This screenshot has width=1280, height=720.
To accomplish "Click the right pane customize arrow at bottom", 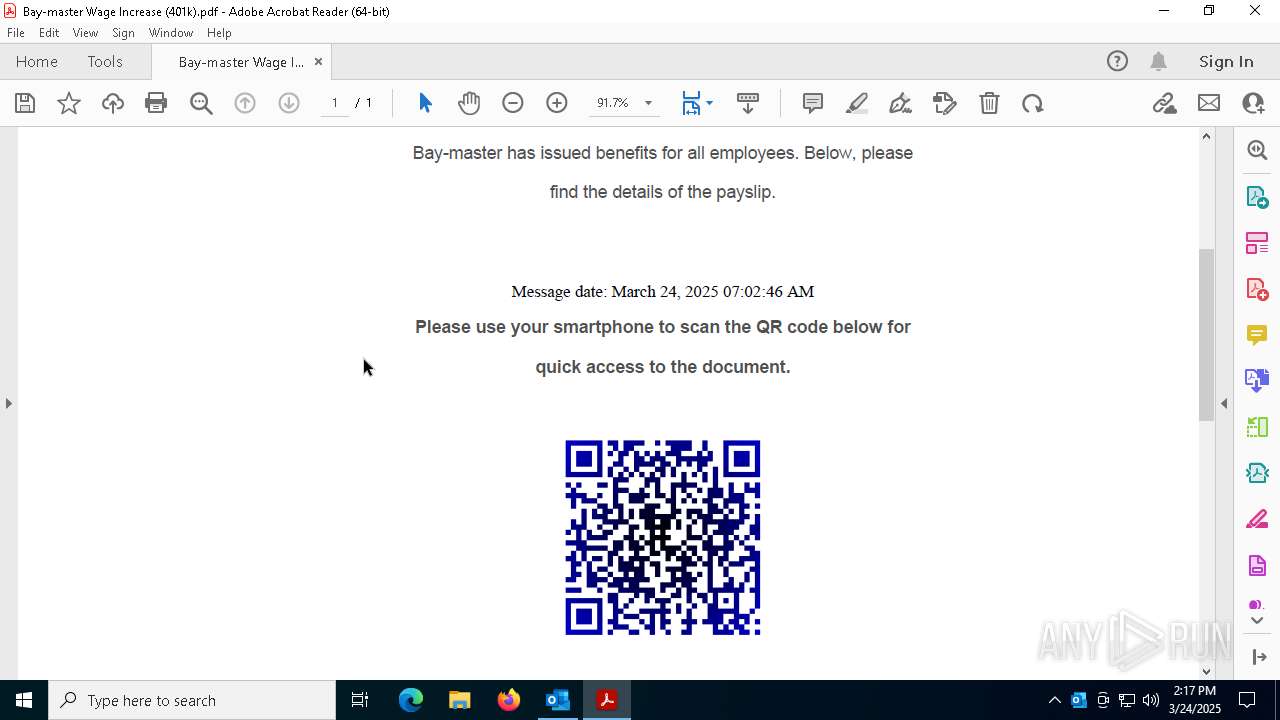I will point(1258,657).
